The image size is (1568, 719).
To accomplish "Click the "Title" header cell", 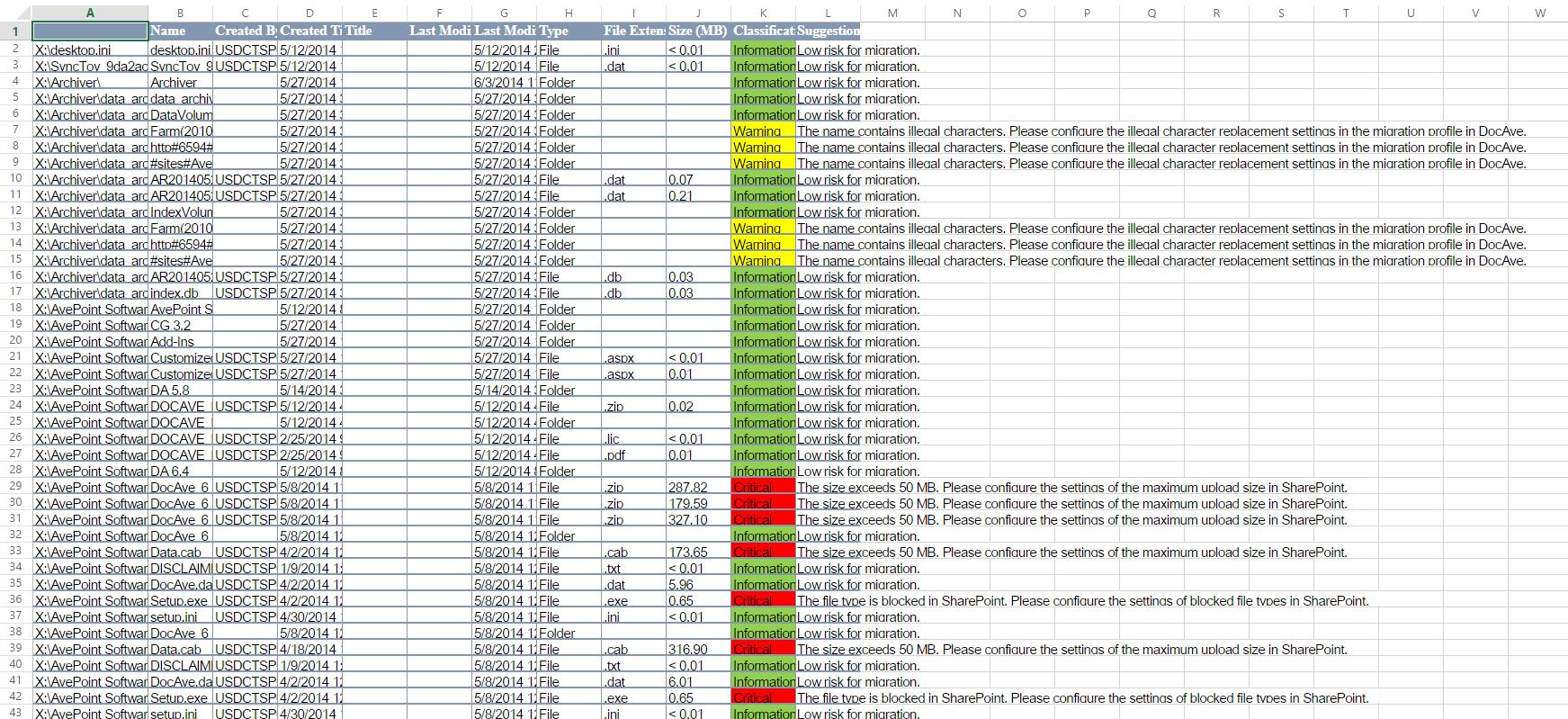I will click(x=375, y=31).
